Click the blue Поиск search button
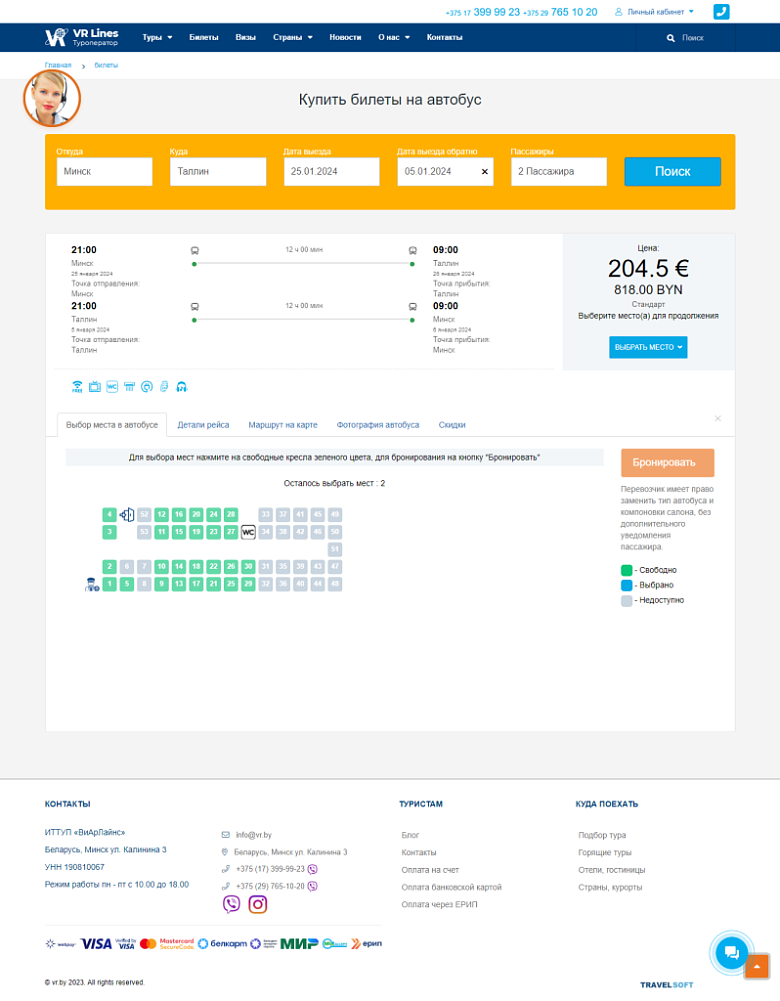780x1001 pixels. pos(673,172)
